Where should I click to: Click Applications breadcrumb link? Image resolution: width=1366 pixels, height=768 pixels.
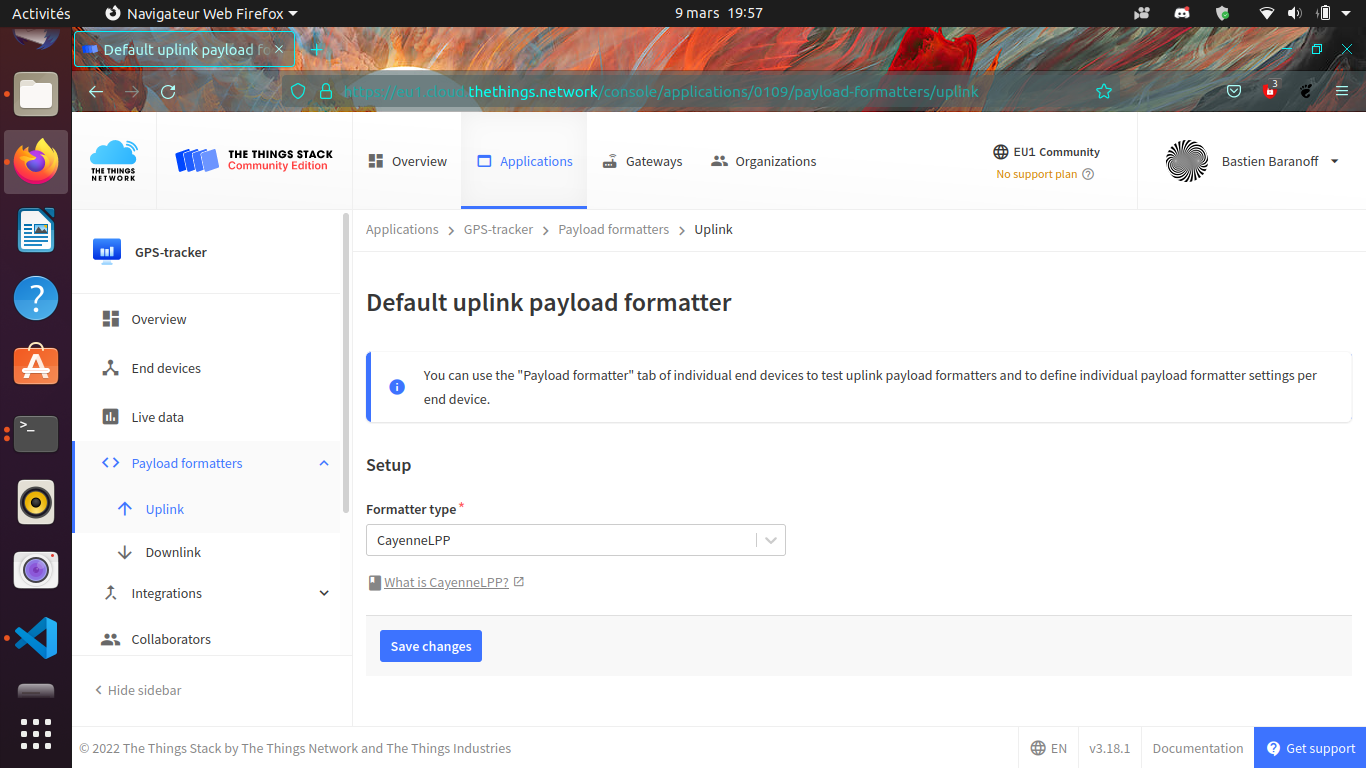coord(402,229)
